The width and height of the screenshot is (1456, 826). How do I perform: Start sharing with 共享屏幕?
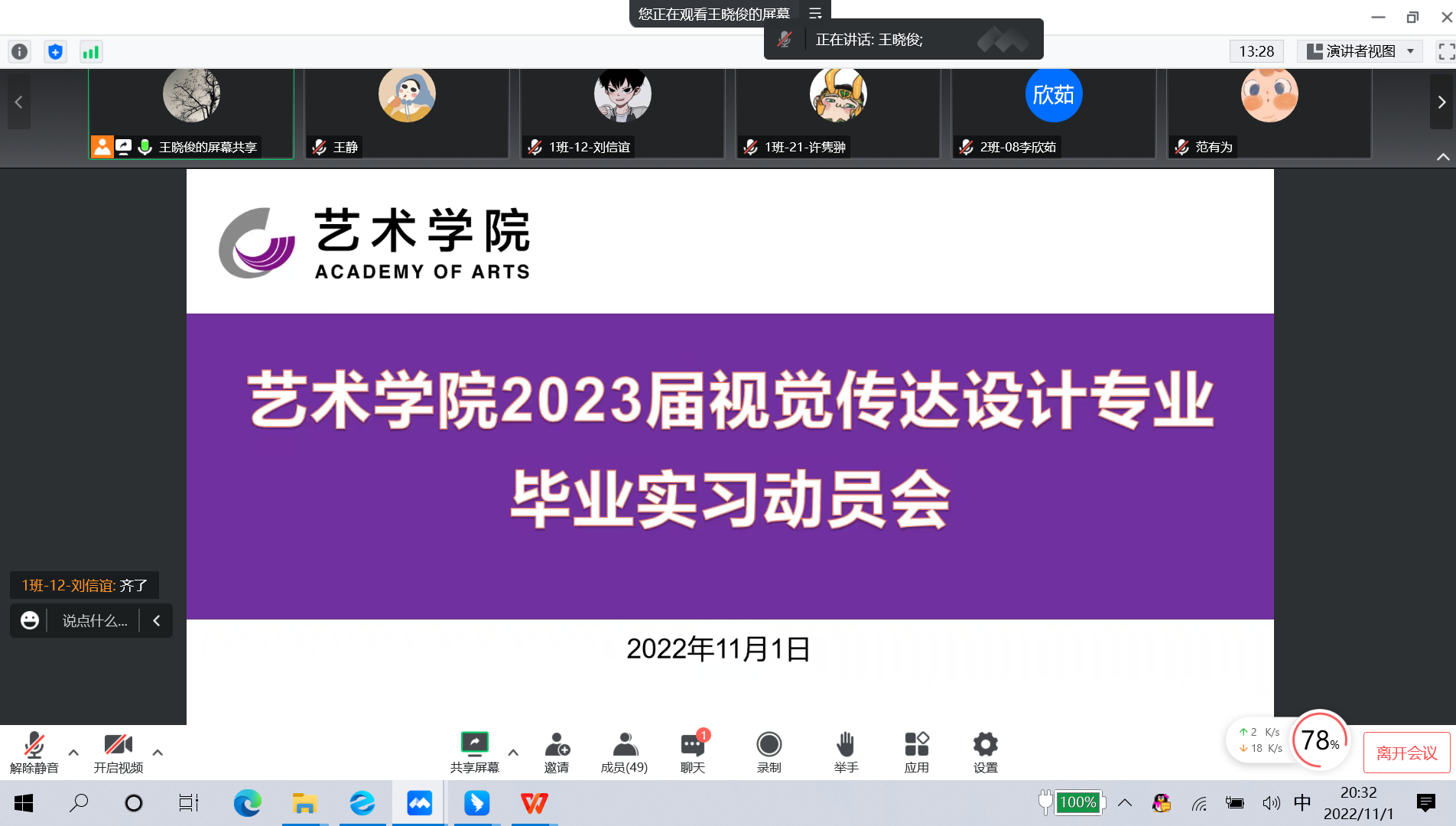(474, 753)
